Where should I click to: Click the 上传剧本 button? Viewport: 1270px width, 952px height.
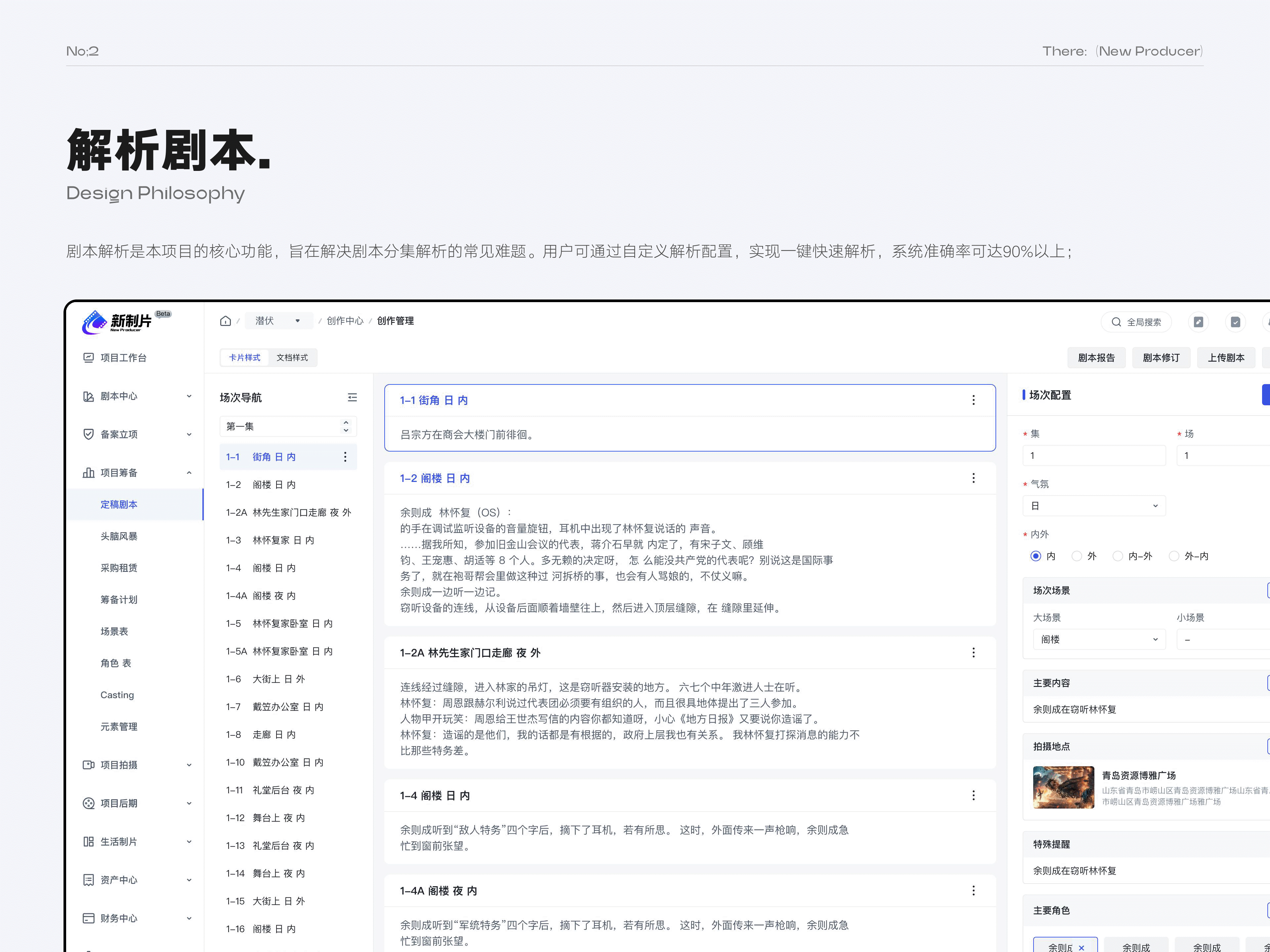(1226, 358)
